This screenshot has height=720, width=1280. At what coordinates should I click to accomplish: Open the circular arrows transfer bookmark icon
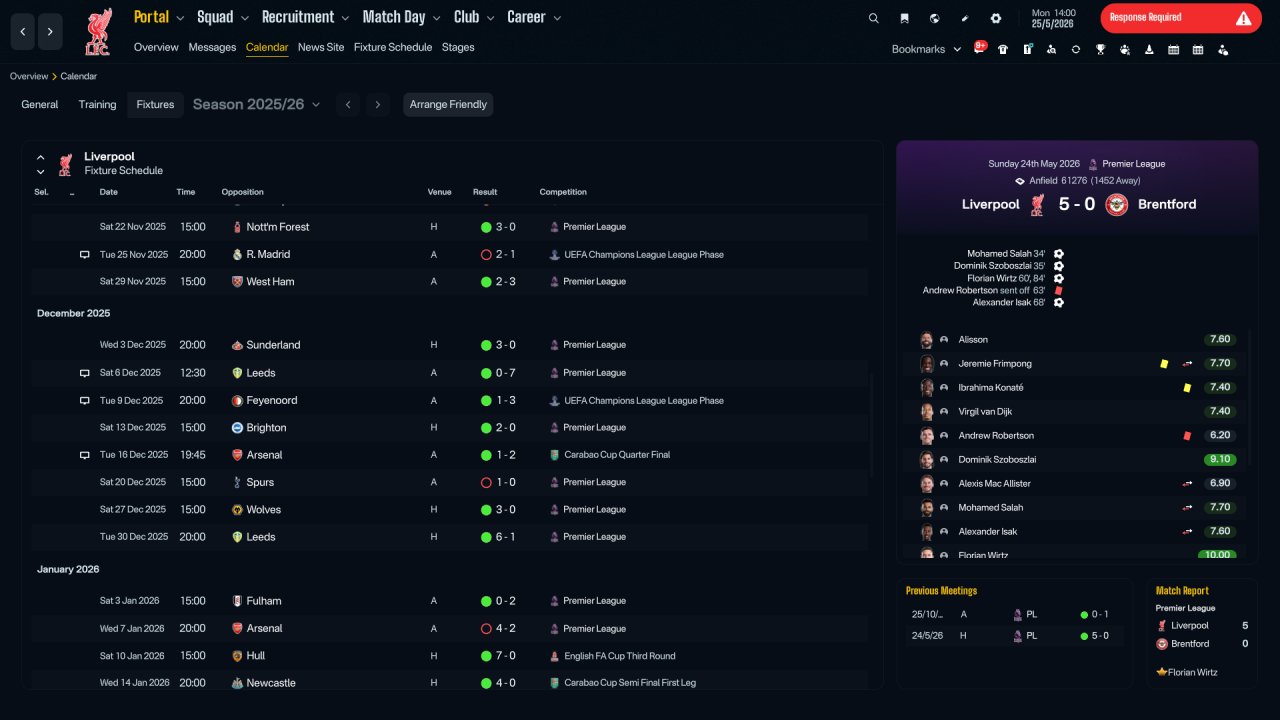coord(1076,49)
